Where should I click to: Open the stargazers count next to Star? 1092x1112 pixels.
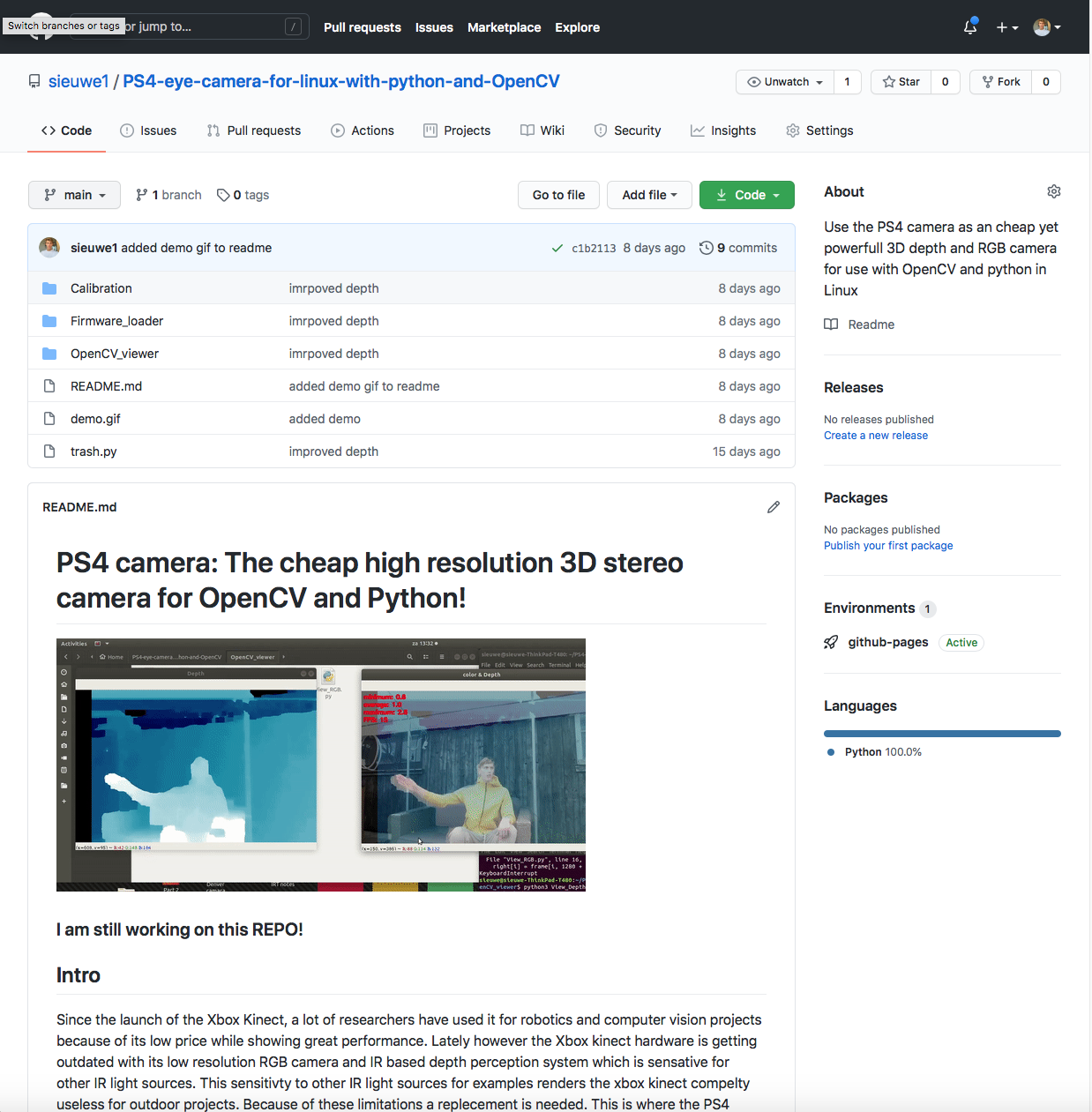point(945,82)
